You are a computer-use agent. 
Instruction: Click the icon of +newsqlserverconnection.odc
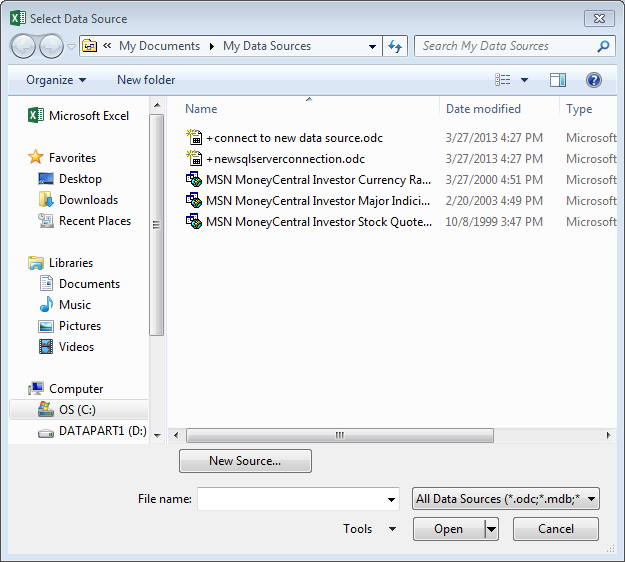click(x=194, y=158)
